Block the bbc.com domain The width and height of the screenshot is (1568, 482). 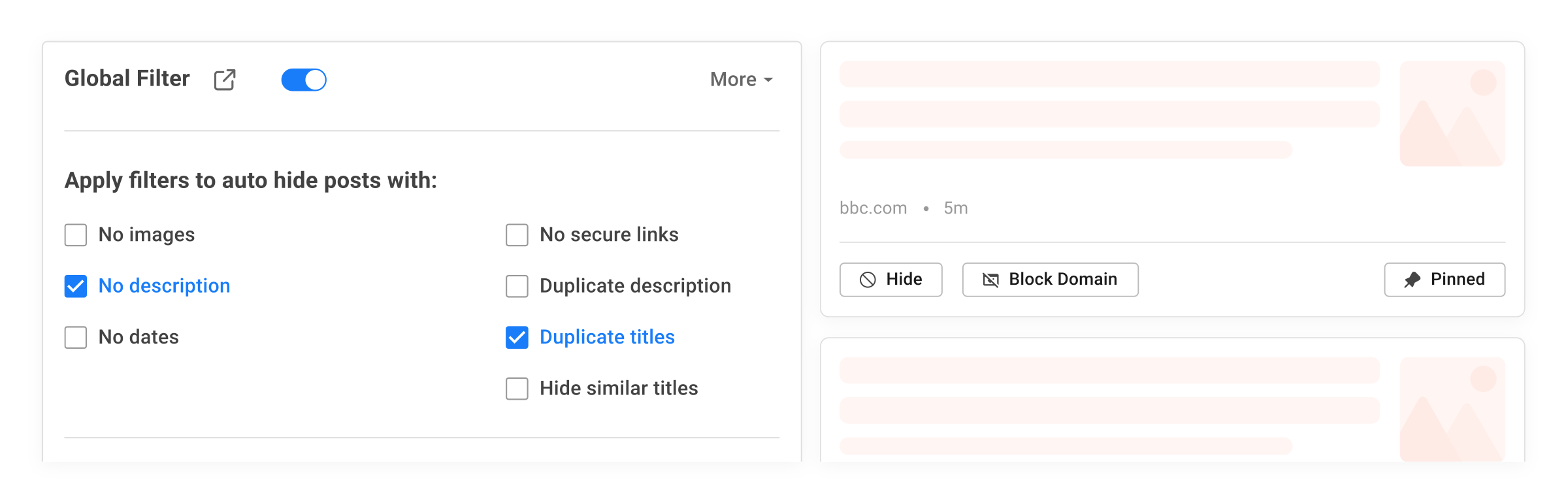pos(1050,279)
